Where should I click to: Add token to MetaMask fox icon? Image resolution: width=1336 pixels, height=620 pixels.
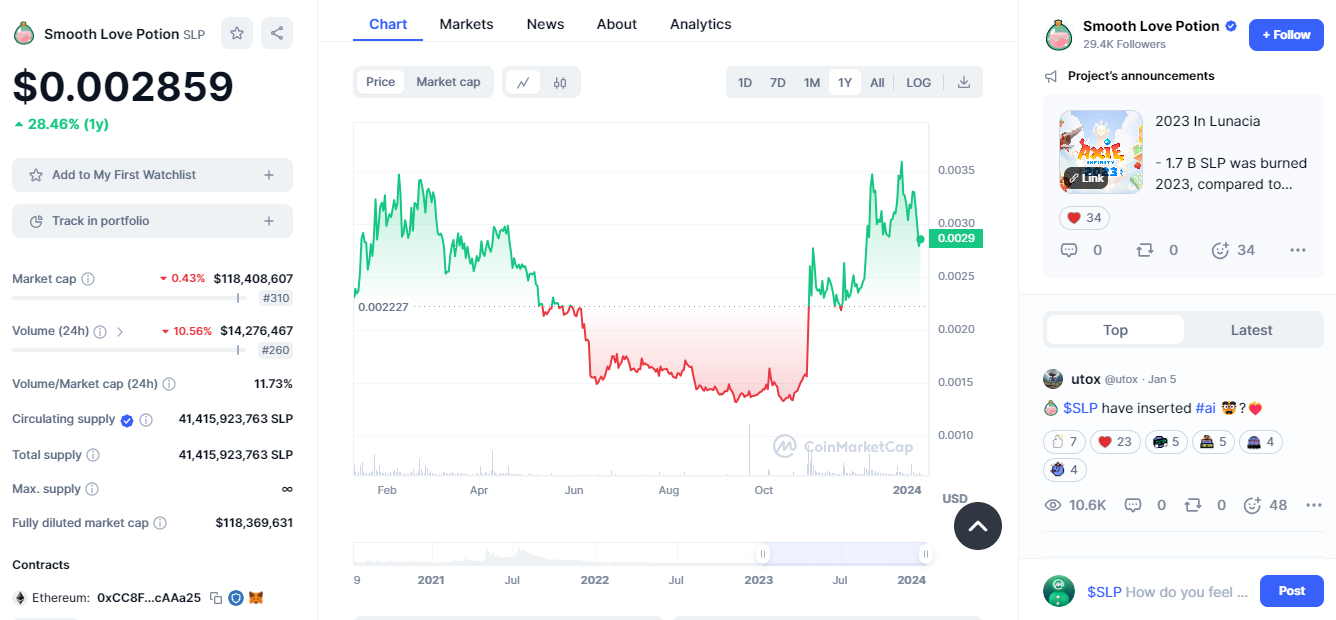[256, 598]
